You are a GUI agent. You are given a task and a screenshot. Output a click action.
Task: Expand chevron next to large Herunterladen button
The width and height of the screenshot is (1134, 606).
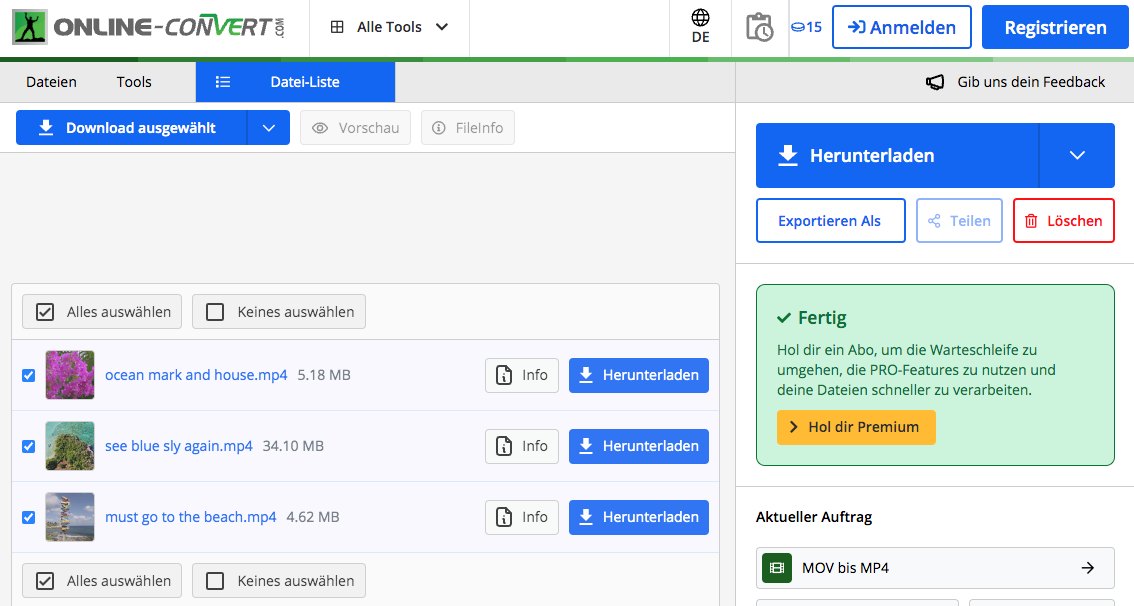[x=1076, y=155]
